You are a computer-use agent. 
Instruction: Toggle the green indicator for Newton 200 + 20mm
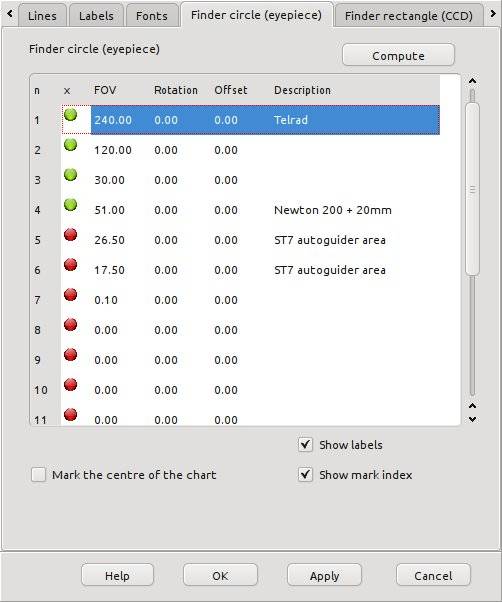pyautogui.click(x=71, y=205)
